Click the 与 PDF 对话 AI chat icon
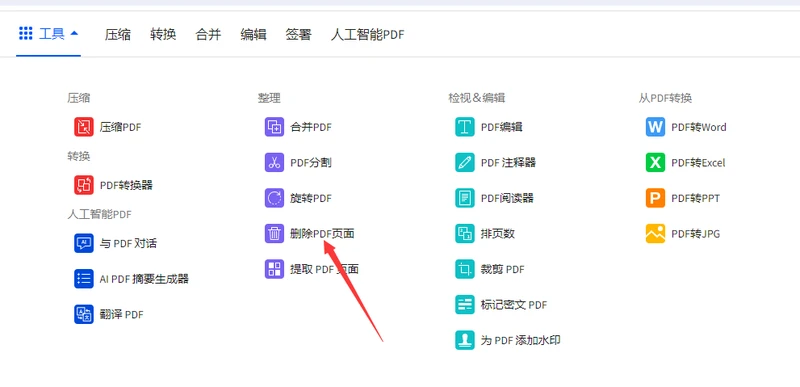 click(x=84, y=243)
